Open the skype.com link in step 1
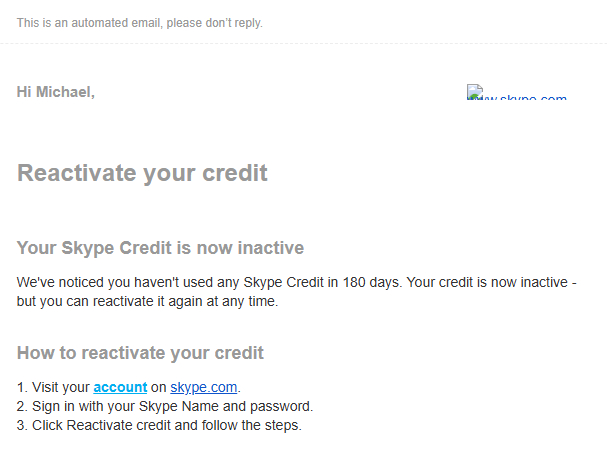The image size is (607, 452). pyautogui.click(x=204, y=387)
